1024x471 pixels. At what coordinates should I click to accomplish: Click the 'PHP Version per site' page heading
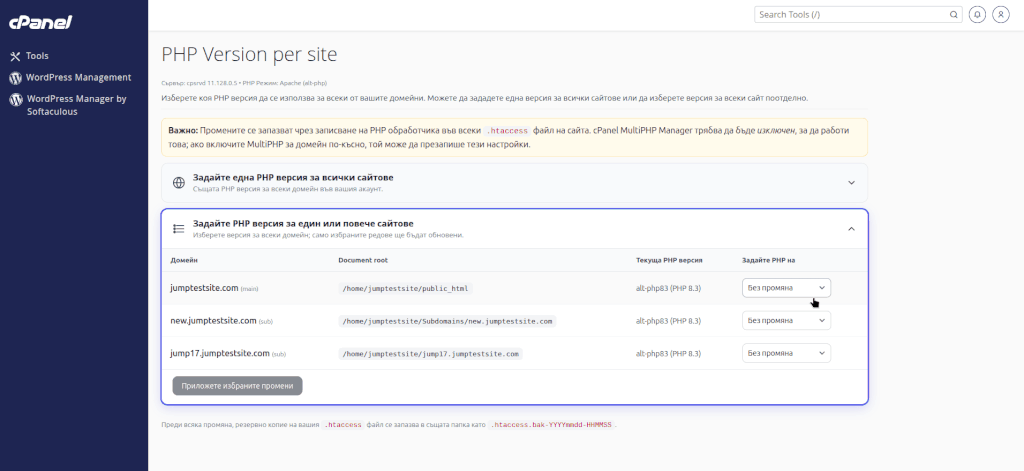click(x=249, y=54)
